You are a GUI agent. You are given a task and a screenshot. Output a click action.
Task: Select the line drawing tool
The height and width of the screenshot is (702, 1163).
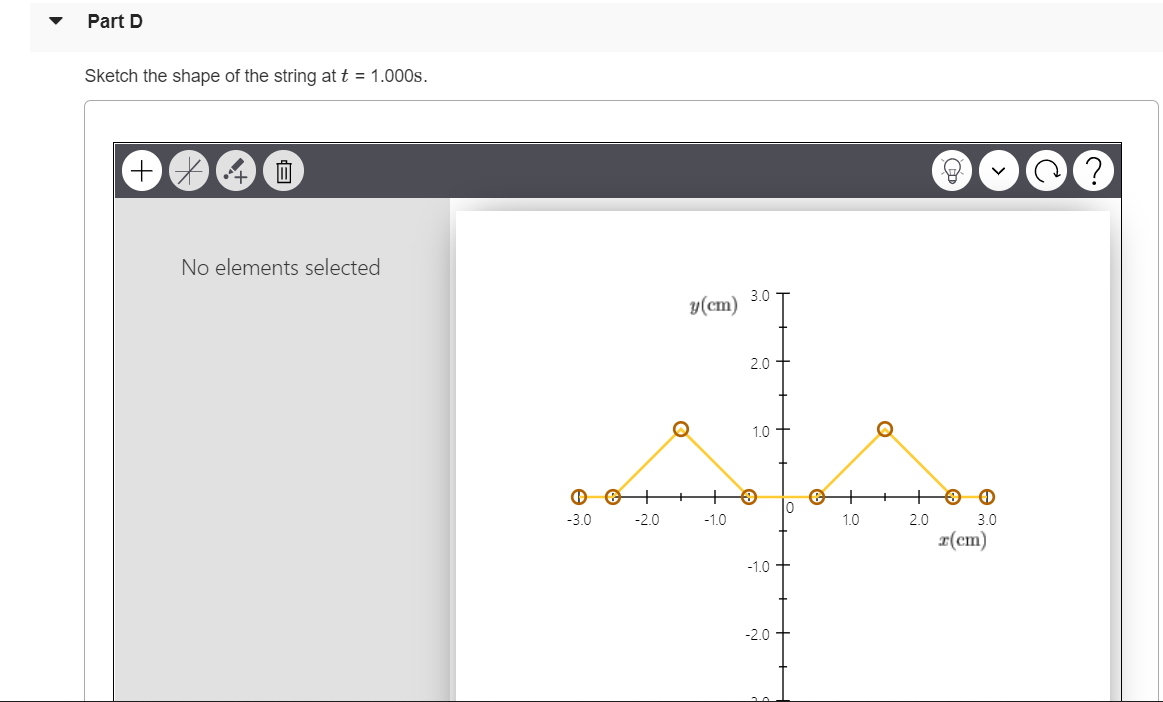coord(188,170)
